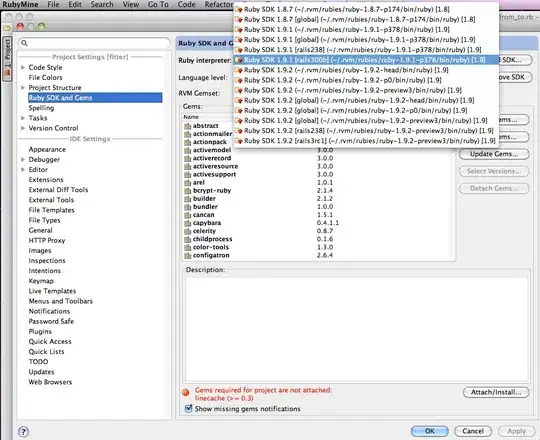Click the search magnifier icon in settings
This screenshot has height=440, width=540.
tap(24, 43)
